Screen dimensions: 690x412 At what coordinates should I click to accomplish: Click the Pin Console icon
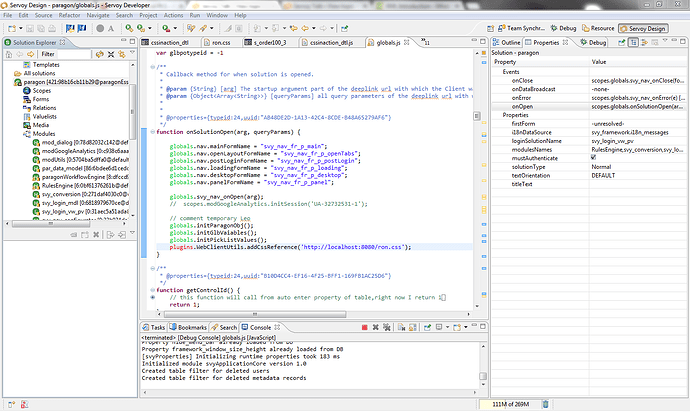point(427,327)
